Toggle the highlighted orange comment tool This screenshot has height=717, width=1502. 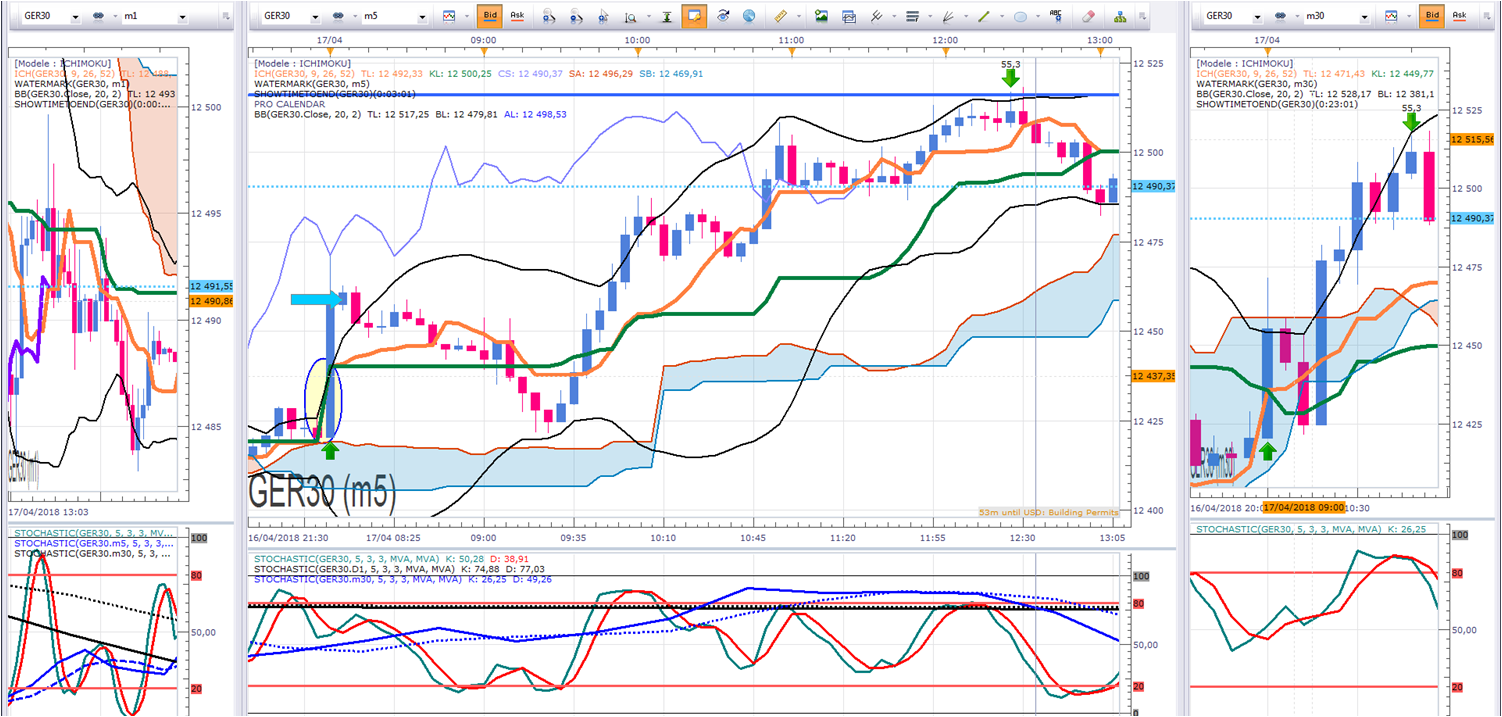coord(695,16)
